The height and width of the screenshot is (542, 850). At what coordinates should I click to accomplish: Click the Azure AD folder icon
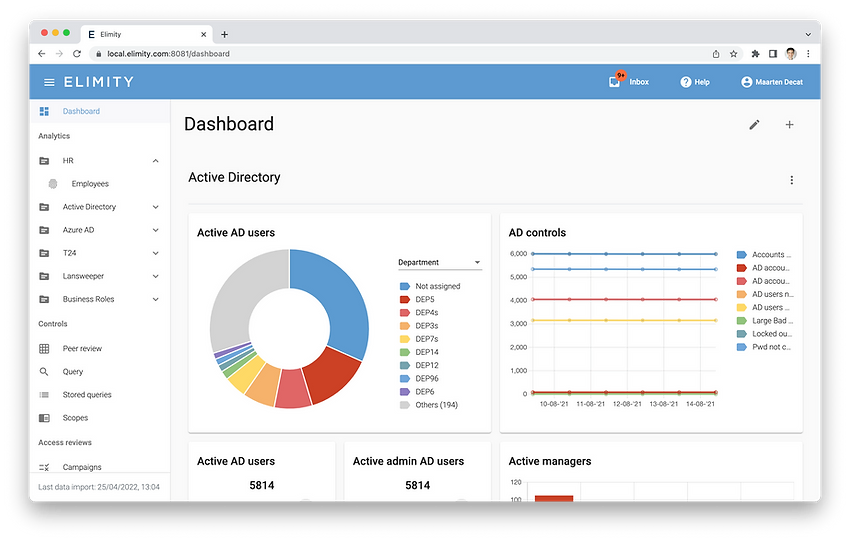[44, 230]
